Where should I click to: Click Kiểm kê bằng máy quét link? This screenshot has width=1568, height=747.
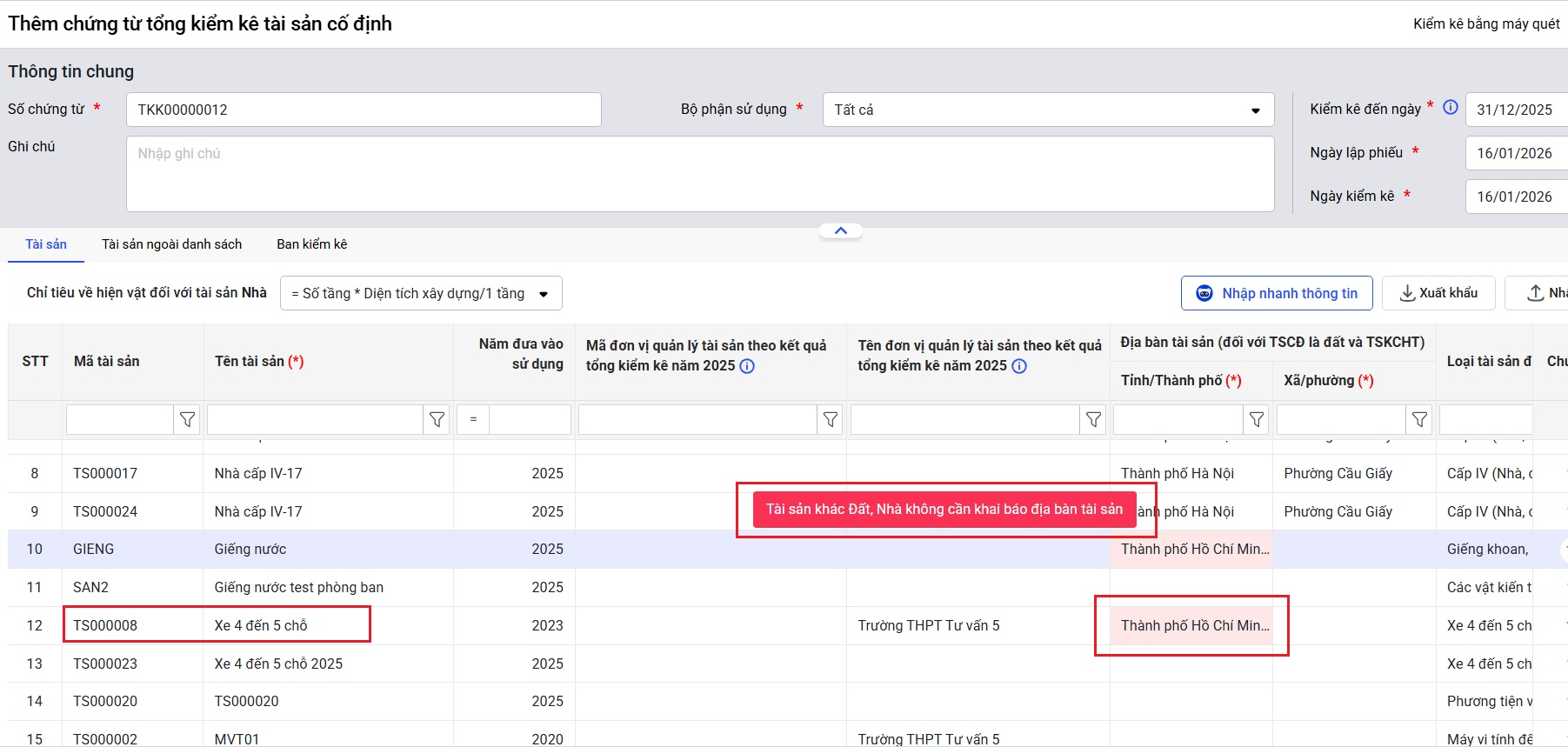(1485, 24)
